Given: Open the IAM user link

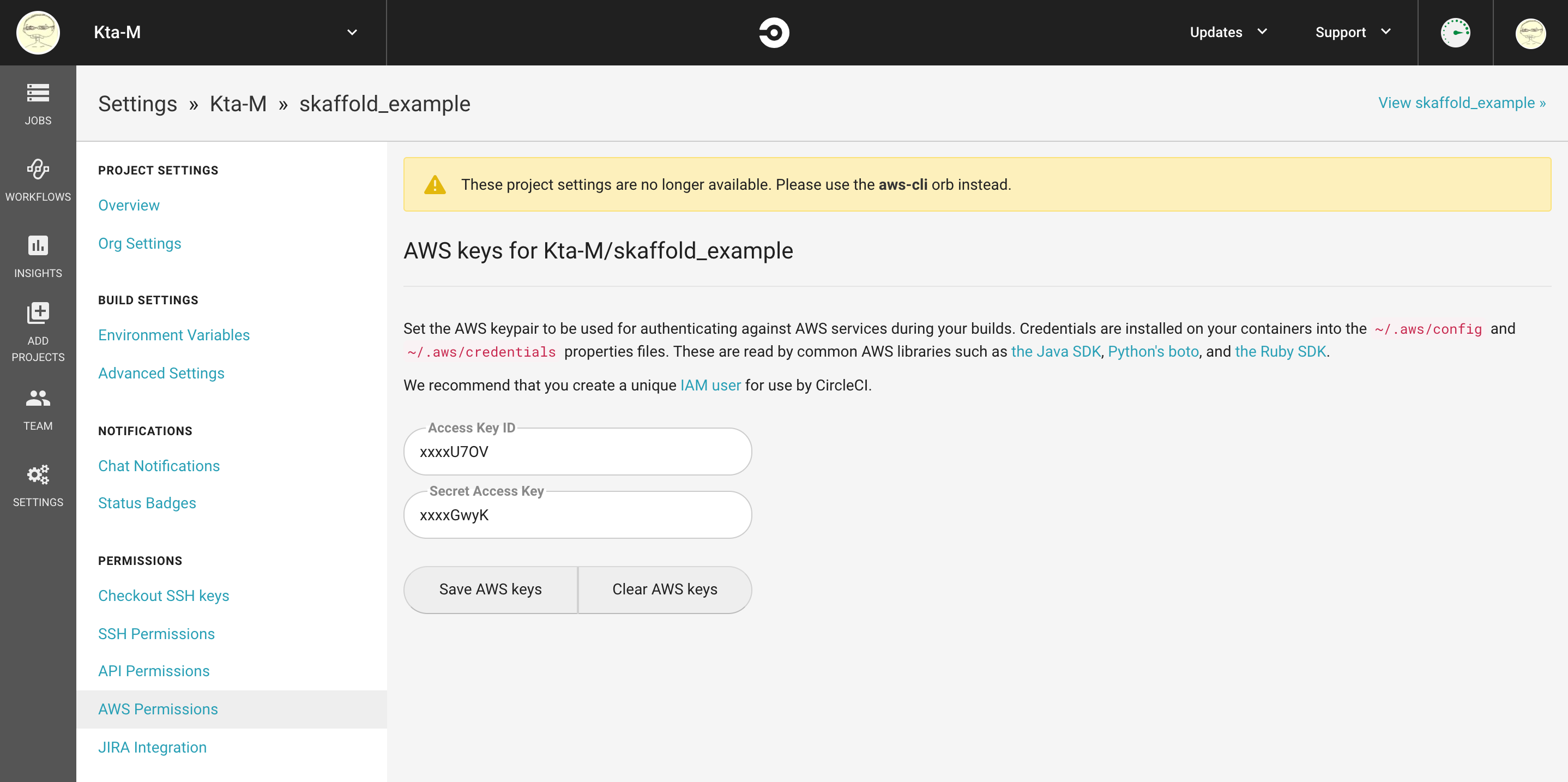Looking at the screenshot, I should coord(710,385).
